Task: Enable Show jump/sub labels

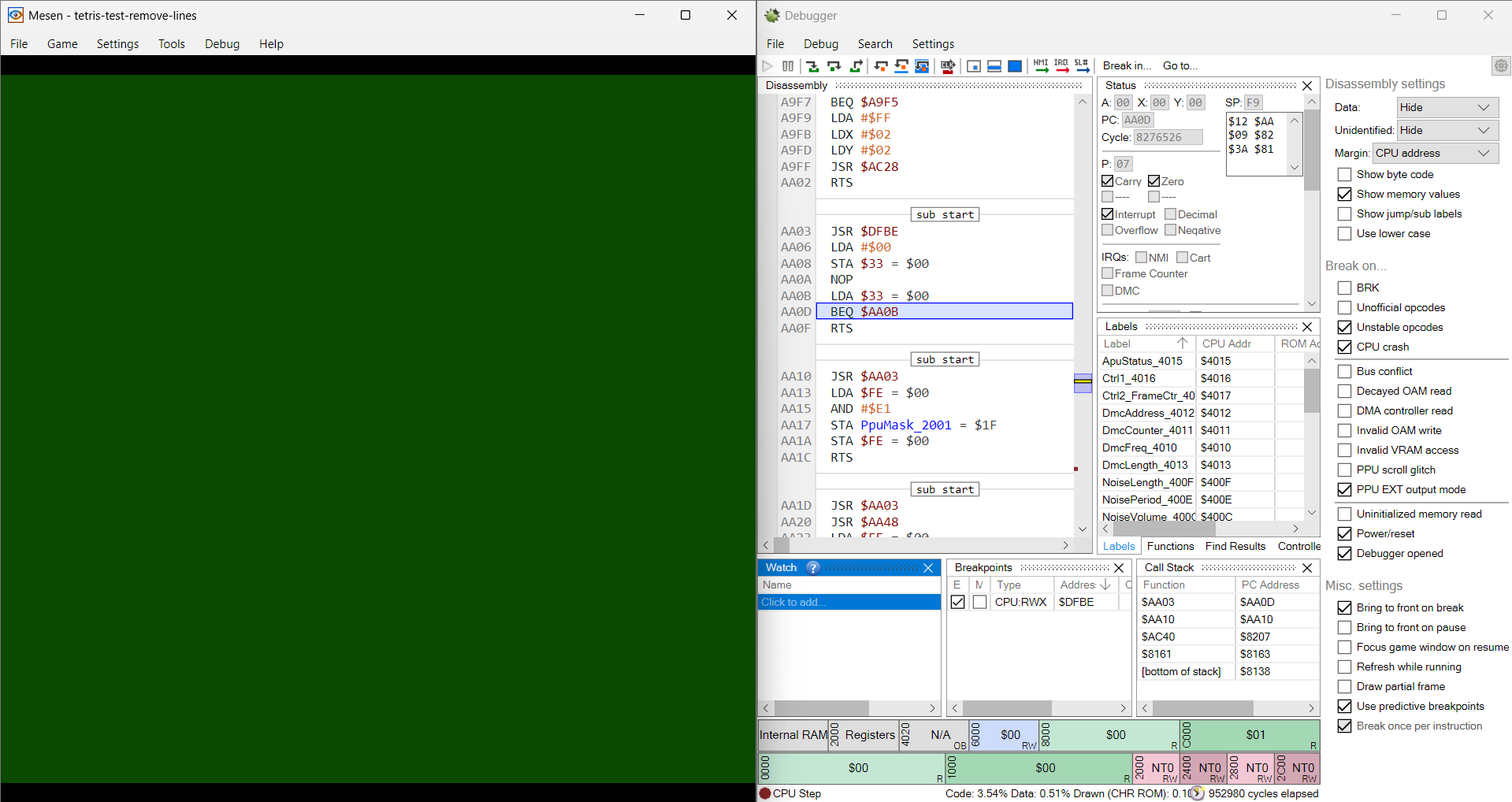Action: (x=1345, y=213)
